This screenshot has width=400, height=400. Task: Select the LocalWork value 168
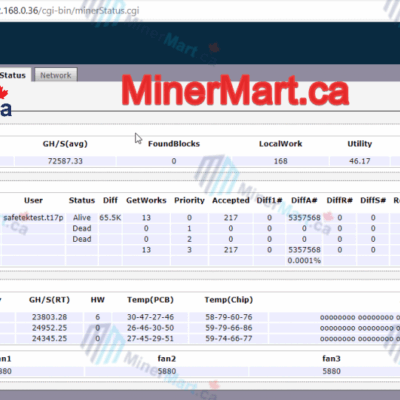pyautogui.click(x=280, y=161)
